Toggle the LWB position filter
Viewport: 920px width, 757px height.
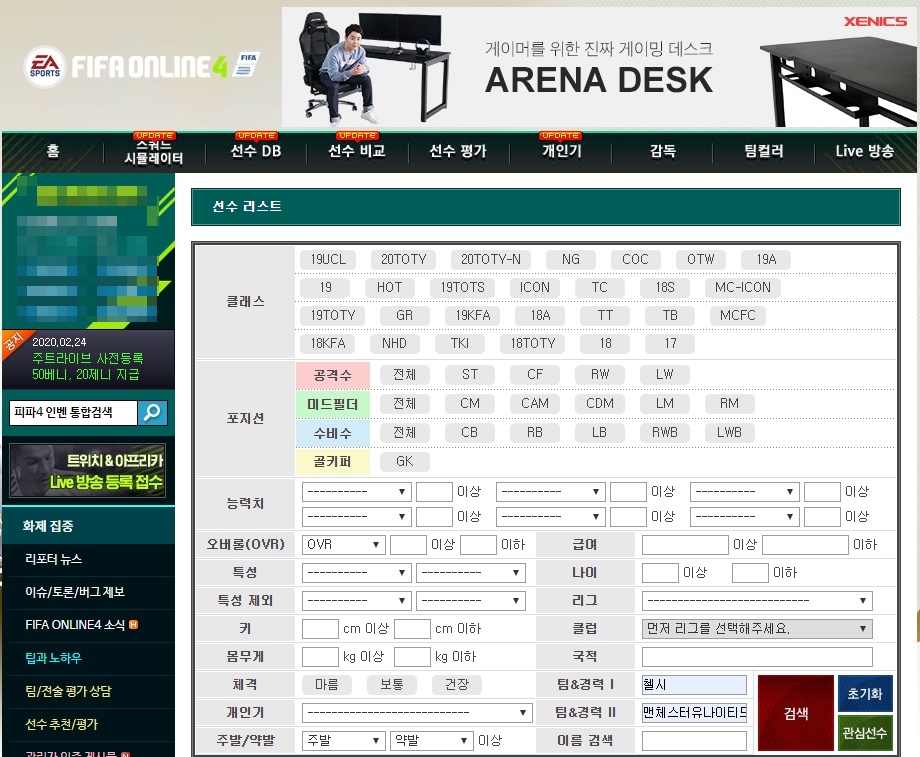(729, 432)
